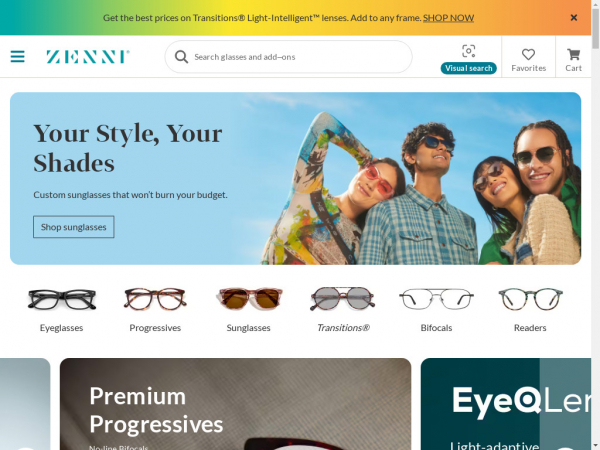Open the Premium Progressives promo card
The image size is (600, 450).
pyautogui.click(x=235, y=404)
